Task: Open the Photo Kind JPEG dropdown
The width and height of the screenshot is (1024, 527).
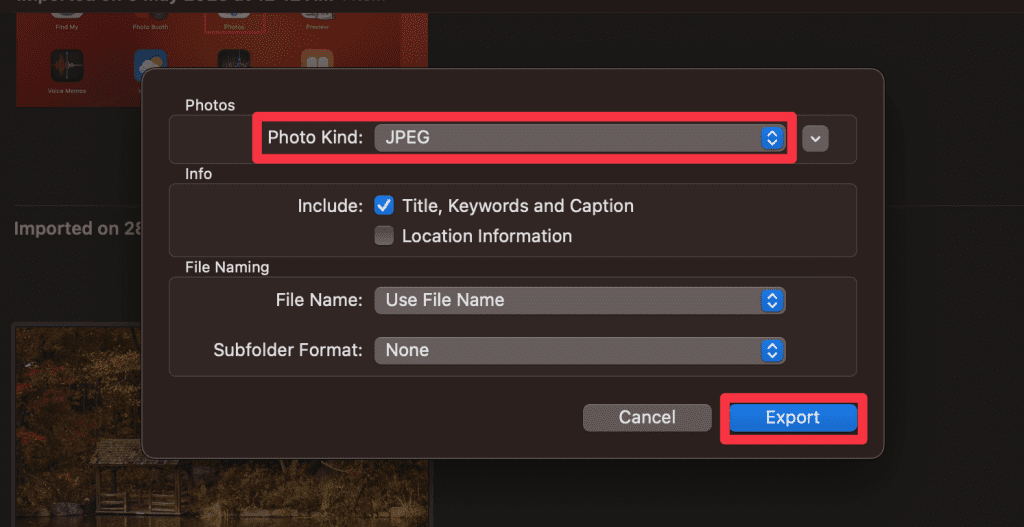Action: click(578, 138)
